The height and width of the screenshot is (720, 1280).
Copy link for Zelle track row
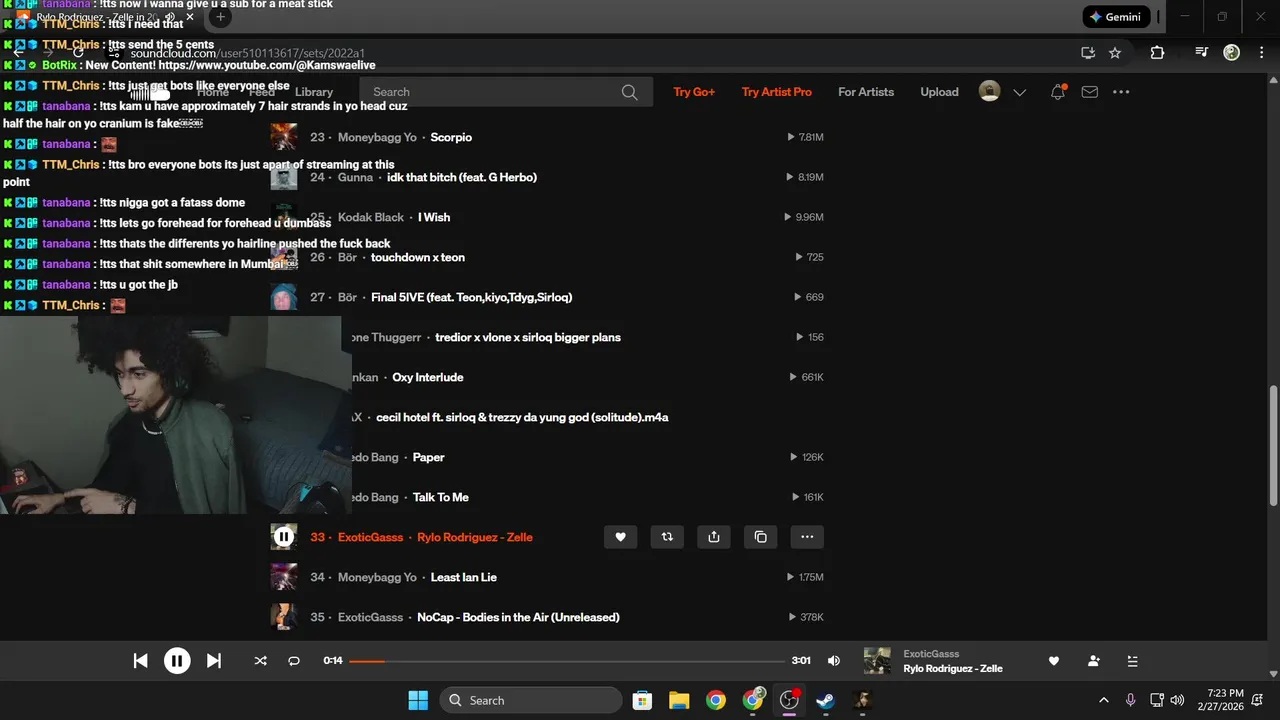761,537
